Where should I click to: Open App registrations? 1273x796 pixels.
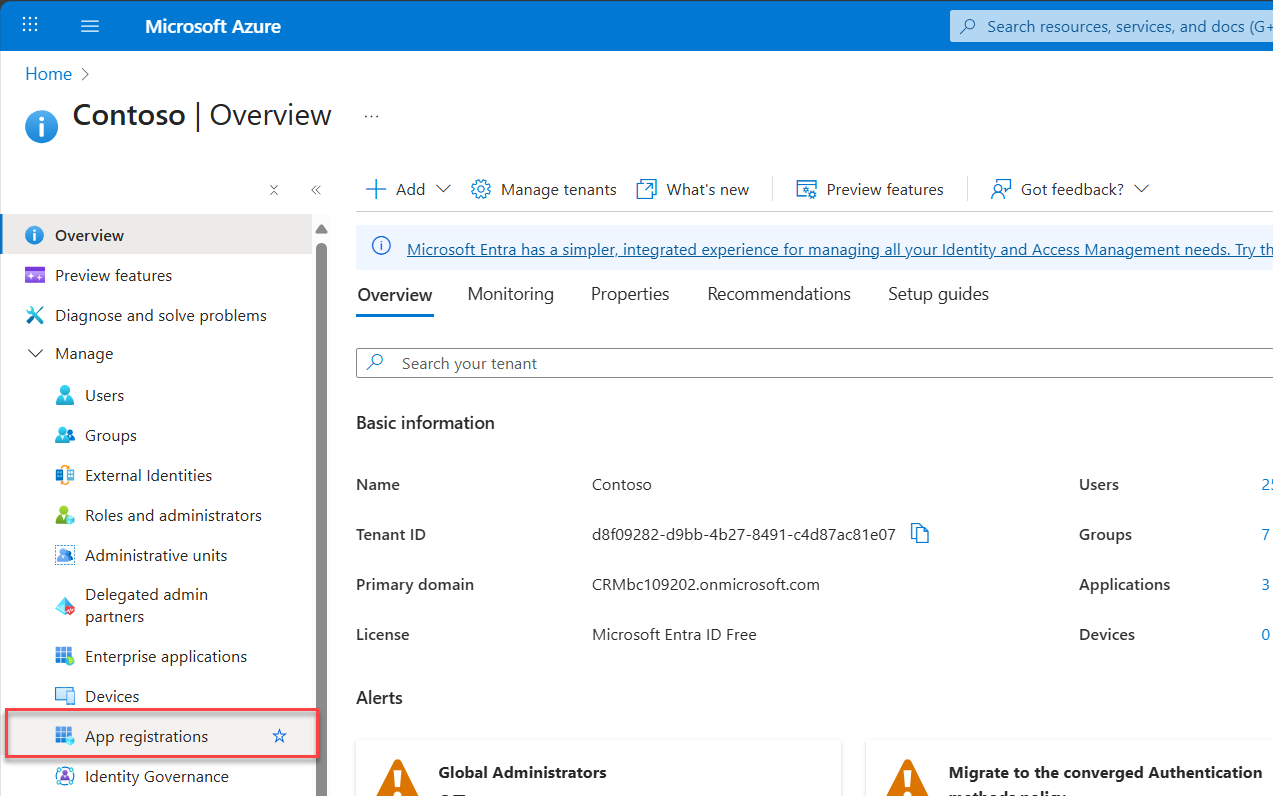pyautogui.click(x=146, y=736)
